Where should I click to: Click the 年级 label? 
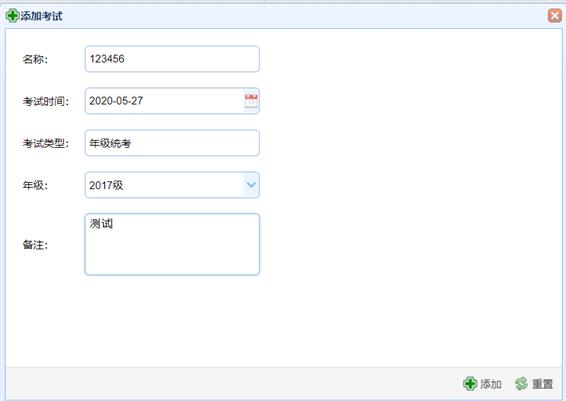point(35,185)
